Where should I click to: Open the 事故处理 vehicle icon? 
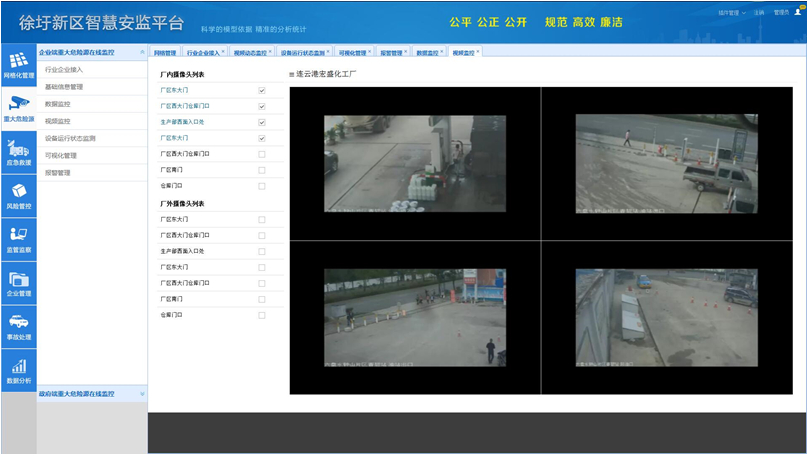click(18, 323)
